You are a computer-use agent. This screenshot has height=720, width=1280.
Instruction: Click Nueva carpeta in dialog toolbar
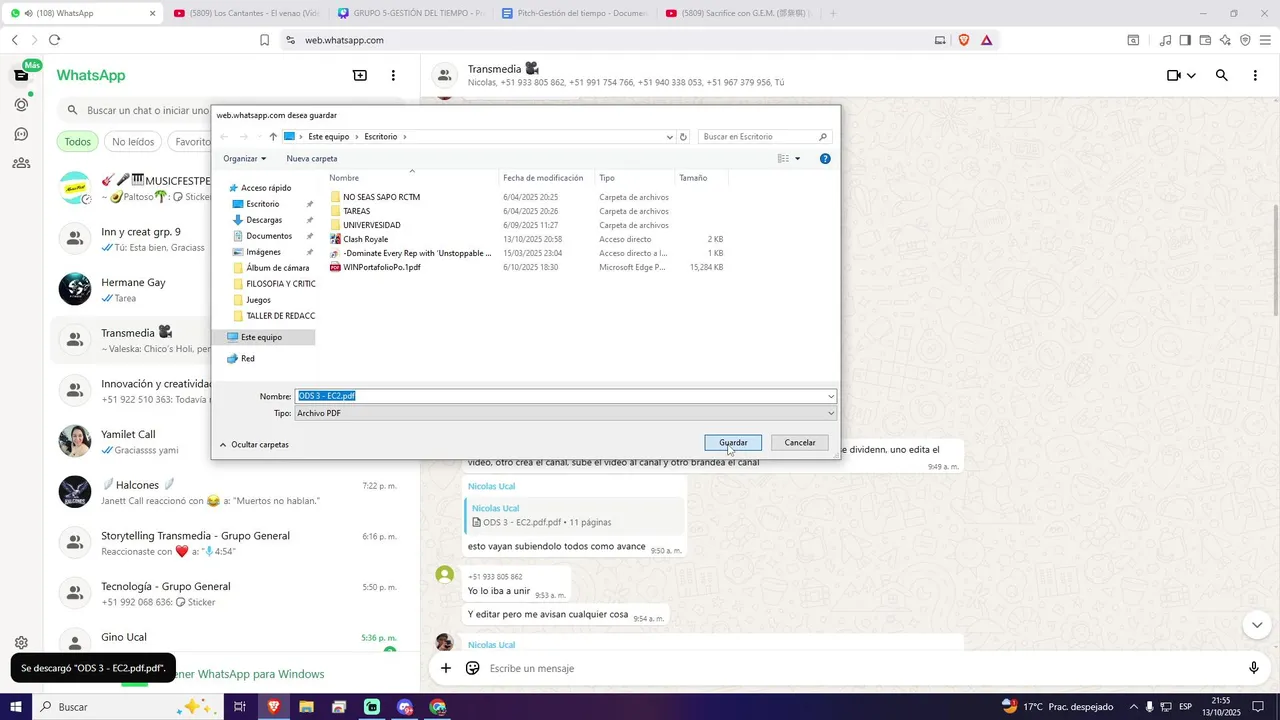312,159
